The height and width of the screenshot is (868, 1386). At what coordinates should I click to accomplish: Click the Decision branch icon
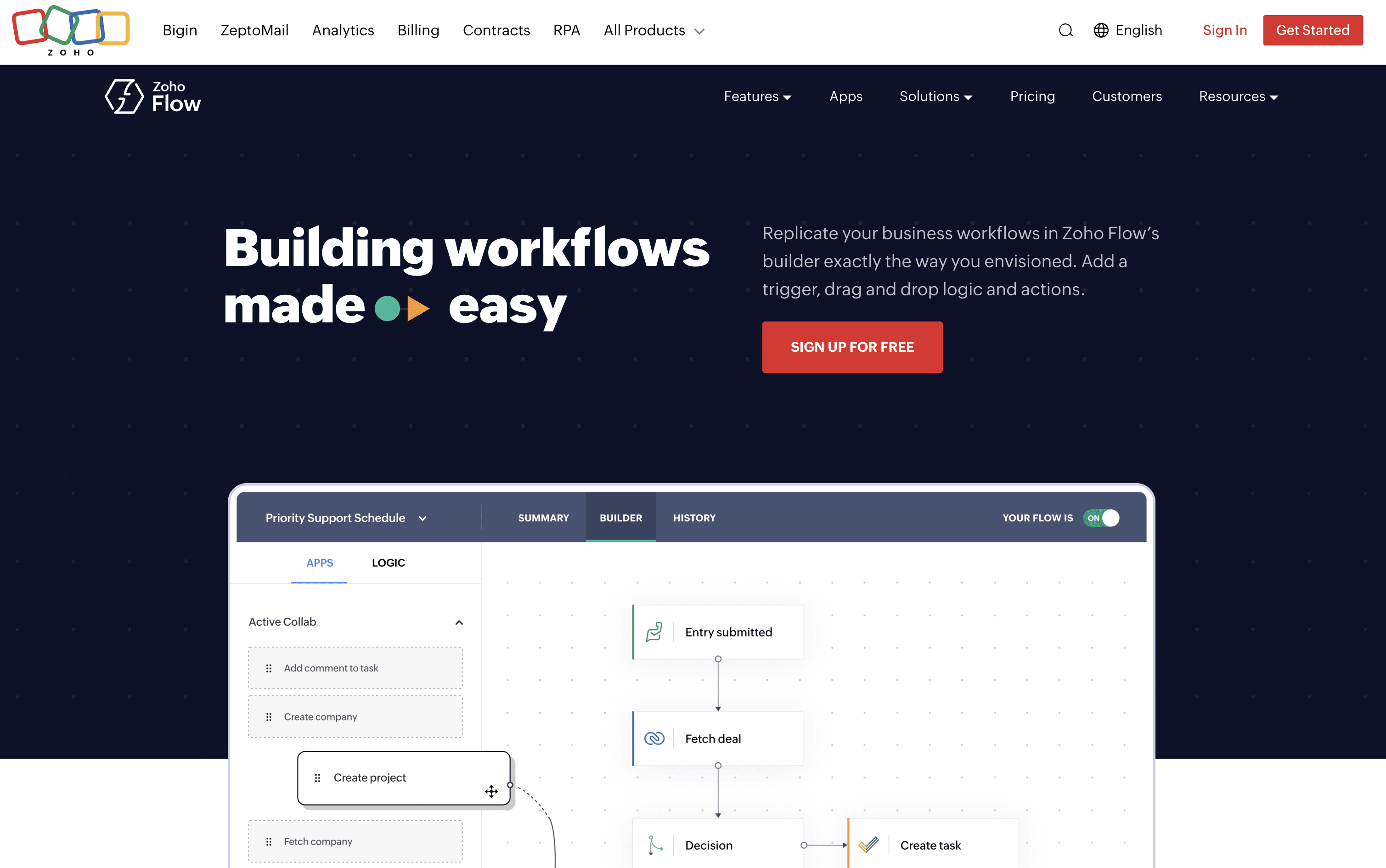(654, 845)
